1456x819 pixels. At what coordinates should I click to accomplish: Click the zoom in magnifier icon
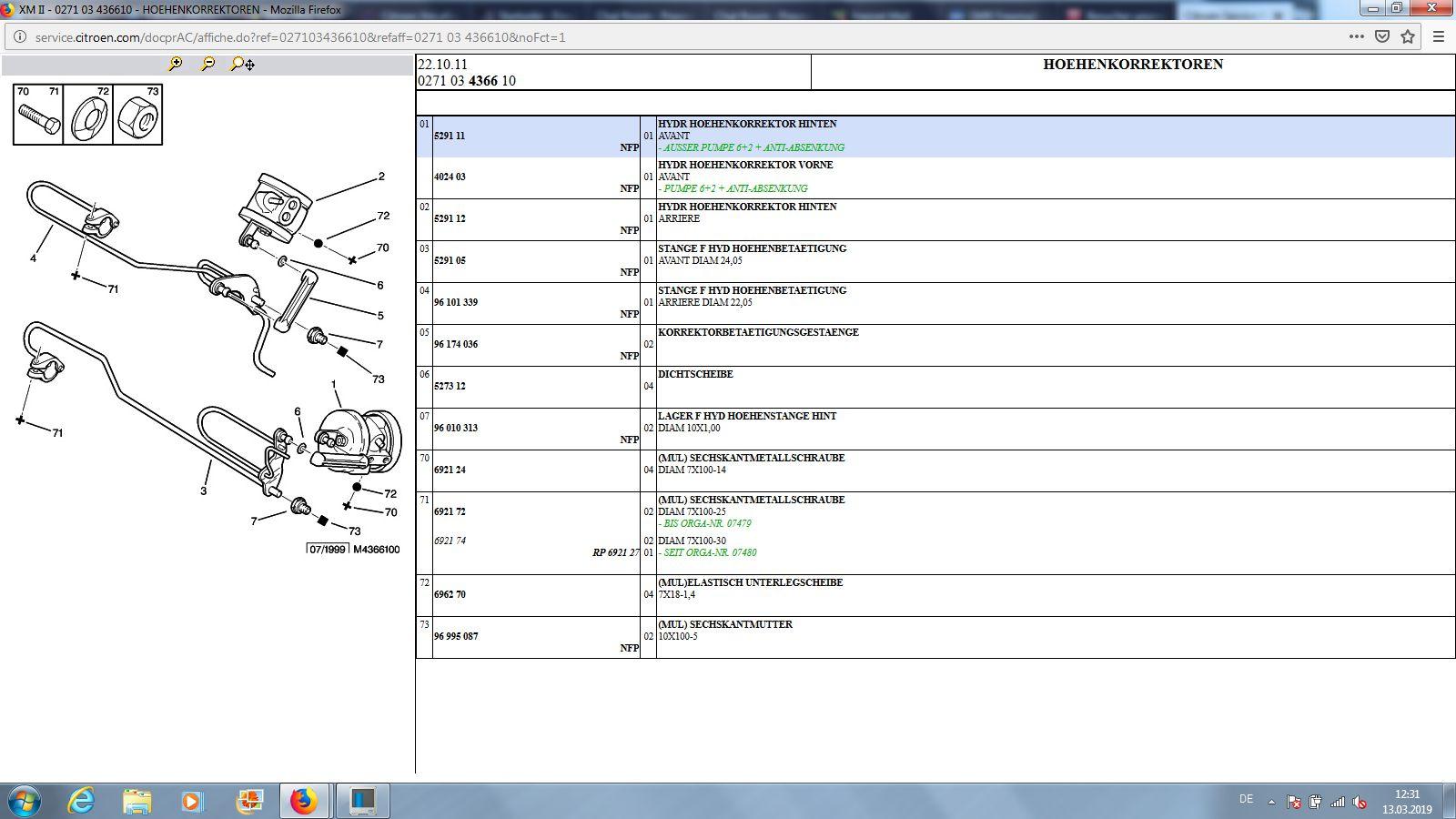tap(176, 64)
